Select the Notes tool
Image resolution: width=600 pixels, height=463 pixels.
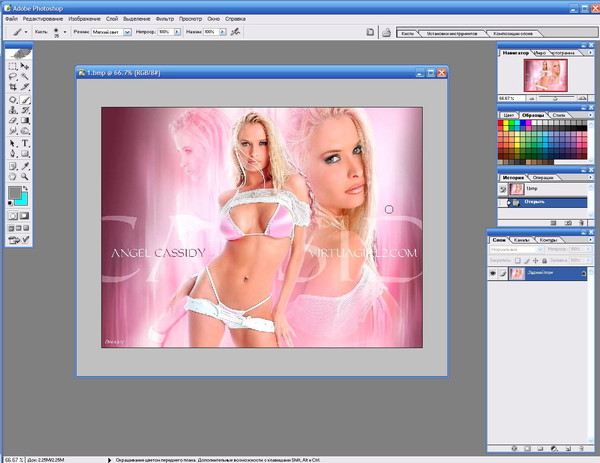[13, 166]
